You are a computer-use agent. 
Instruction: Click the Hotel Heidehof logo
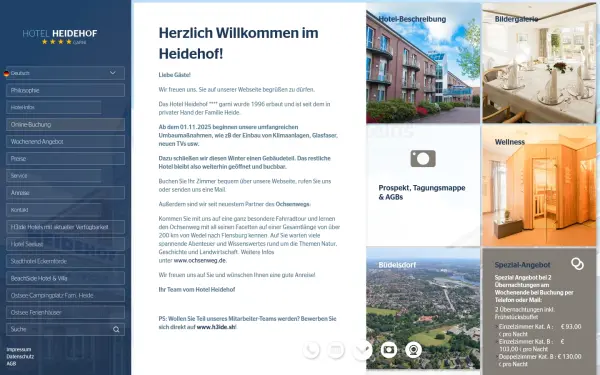[x=60, y=37]
